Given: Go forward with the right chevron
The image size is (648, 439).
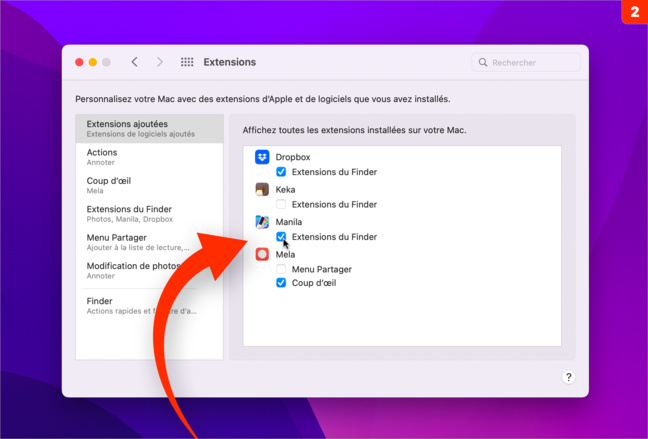Looking at the screenshot, I should pos(160,62).
